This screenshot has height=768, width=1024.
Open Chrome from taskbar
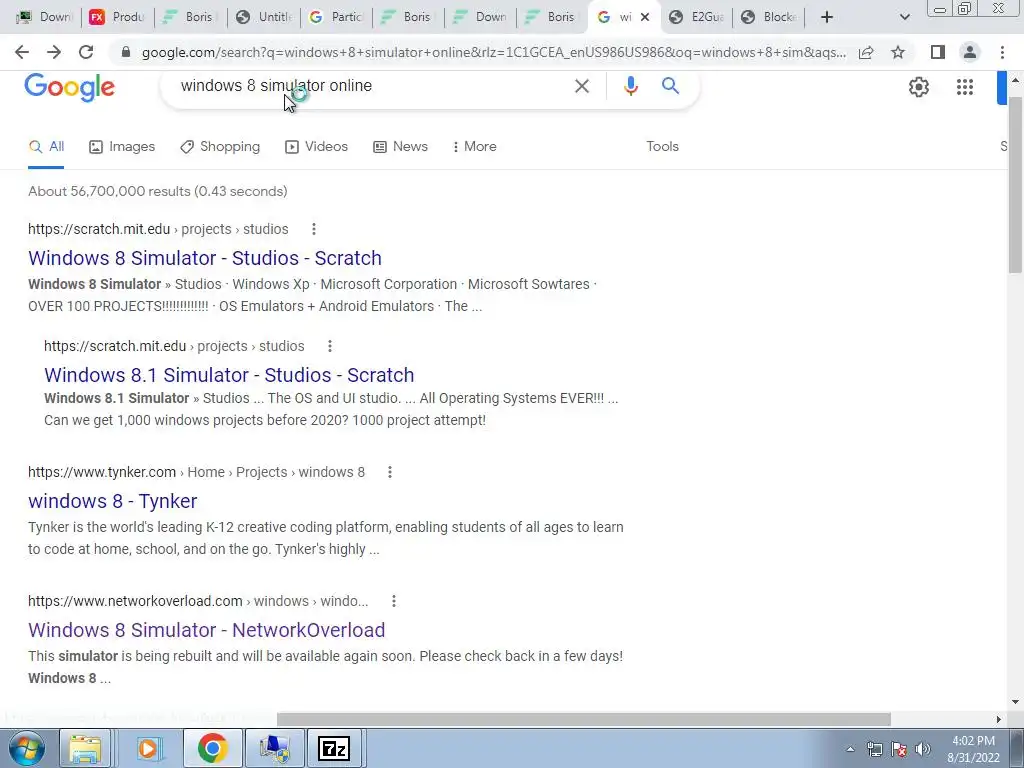[x=212, y=748]
